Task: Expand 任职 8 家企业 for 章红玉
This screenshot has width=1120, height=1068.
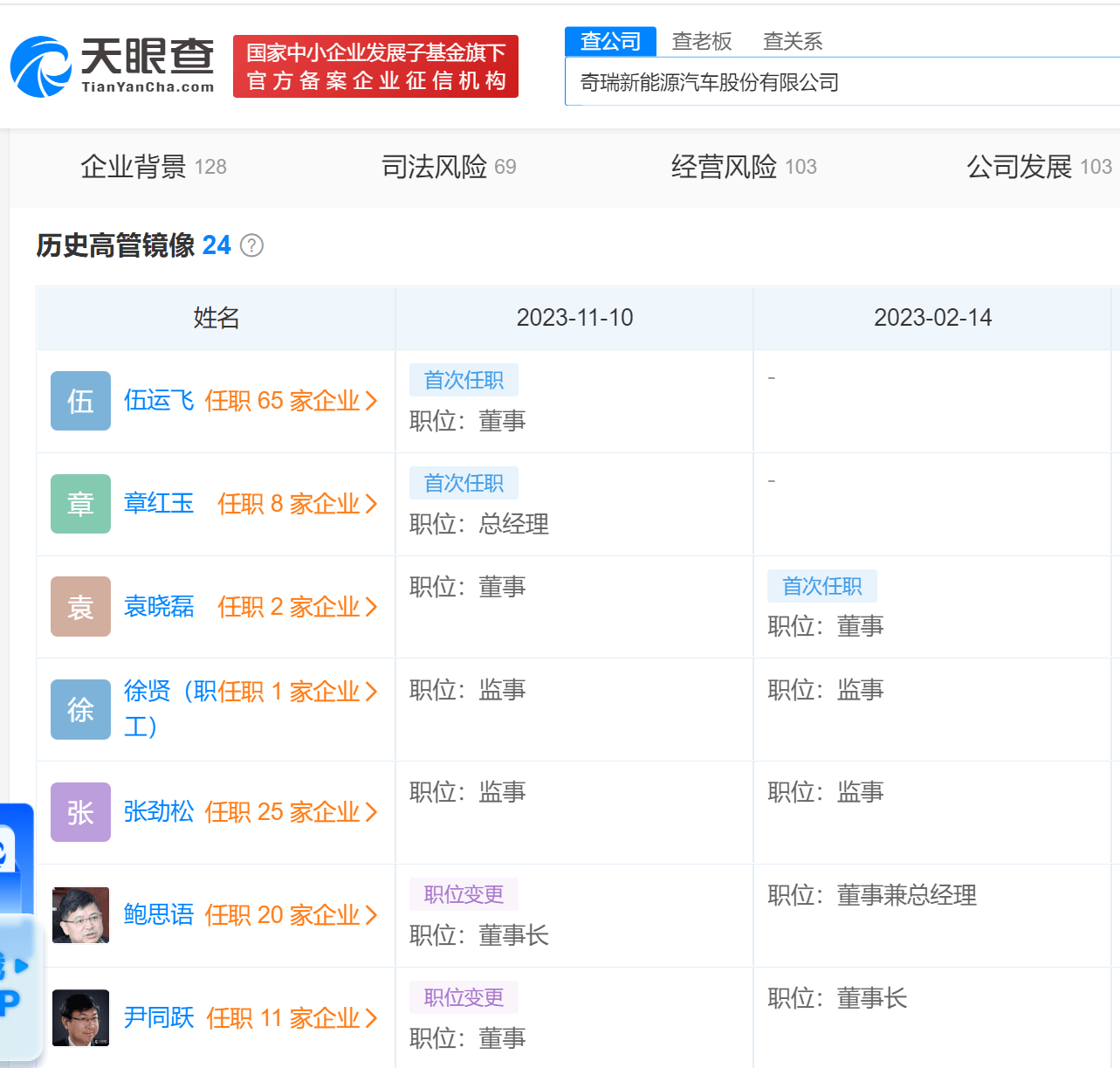Action: pos(298,504)
